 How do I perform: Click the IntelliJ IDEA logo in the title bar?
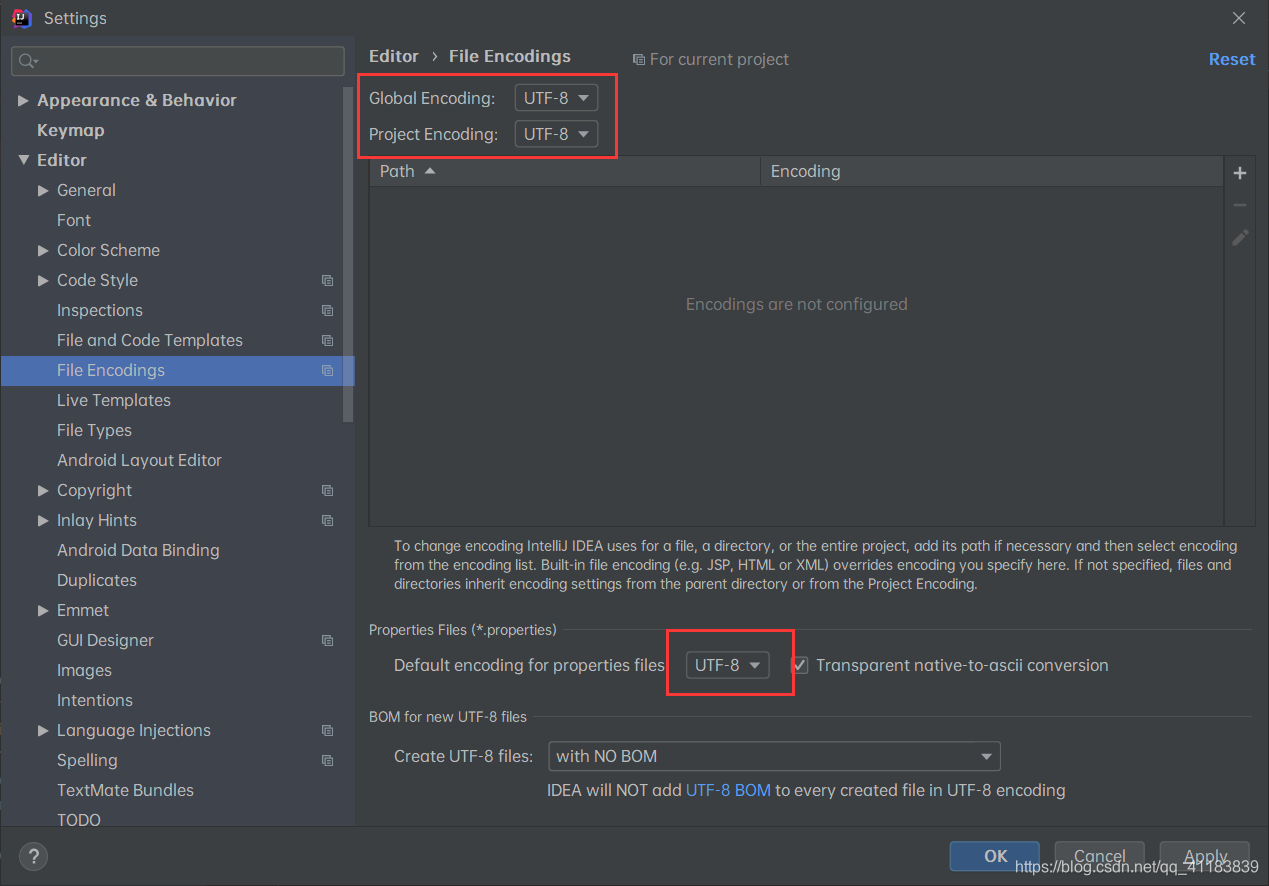point(21,18)
